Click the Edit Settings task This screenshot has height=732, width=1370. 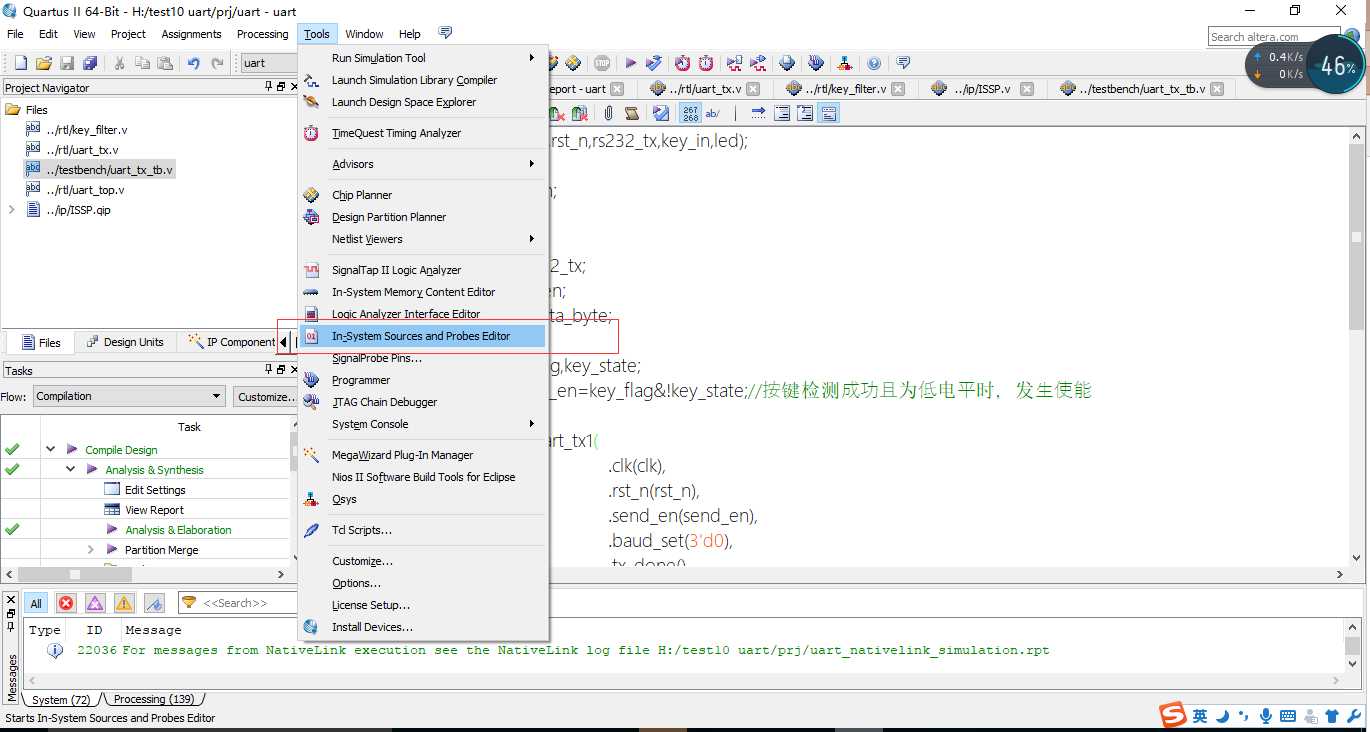[155, 490]
